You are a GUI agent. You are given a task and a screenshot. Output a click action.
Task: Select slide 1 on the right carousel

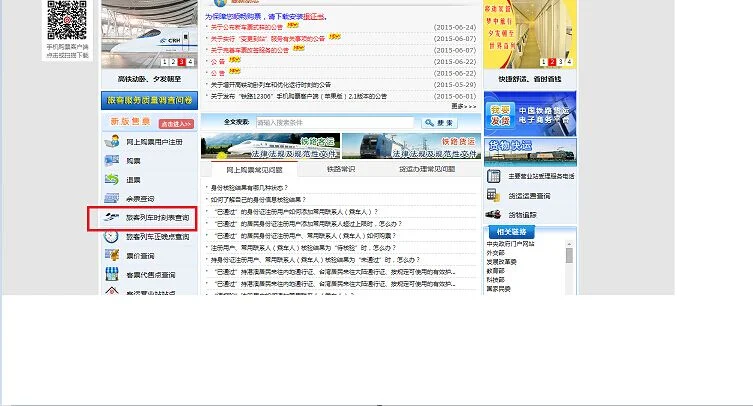click(543, 62)
